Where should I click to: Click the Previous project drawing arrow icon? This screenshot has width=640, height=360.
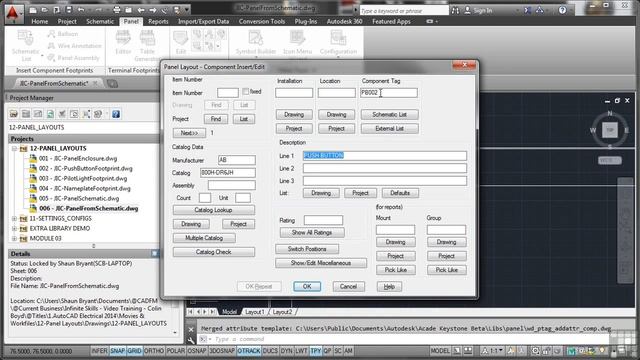point(141,10)
